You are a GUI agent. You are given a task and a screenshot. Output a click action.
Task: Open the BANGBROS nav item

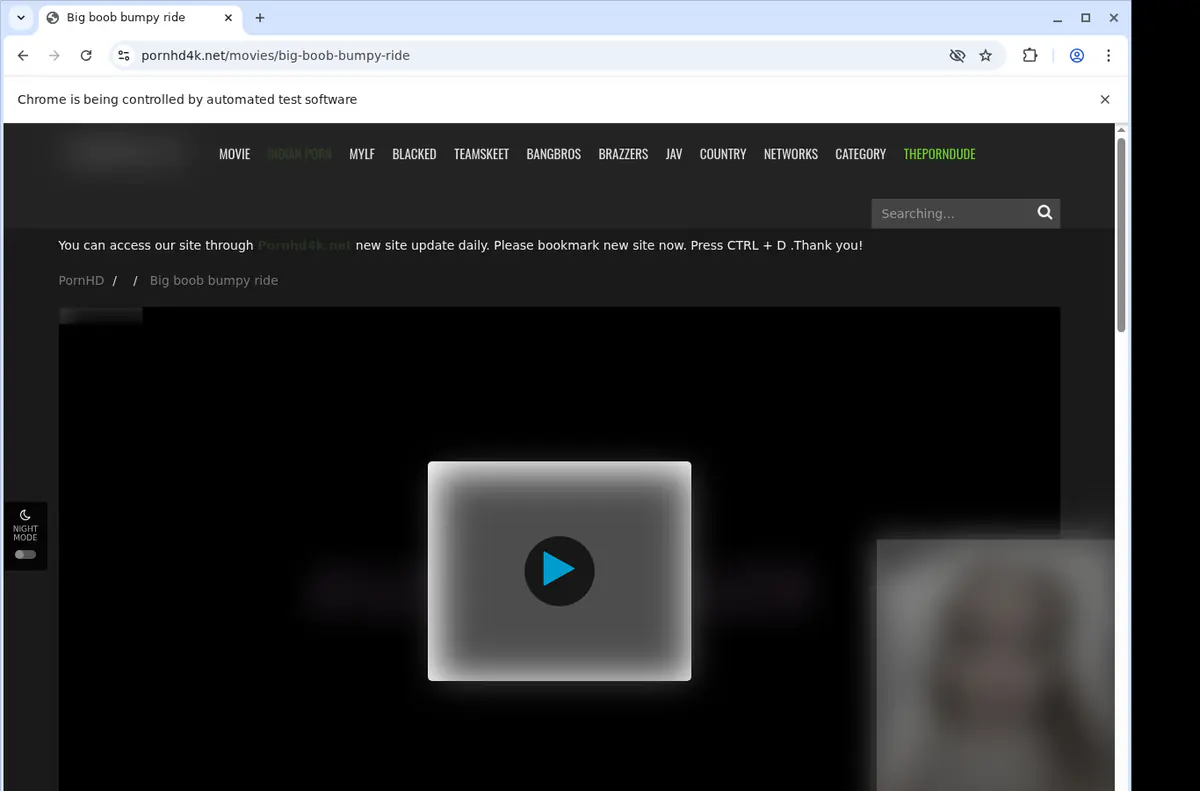(554, 154)
